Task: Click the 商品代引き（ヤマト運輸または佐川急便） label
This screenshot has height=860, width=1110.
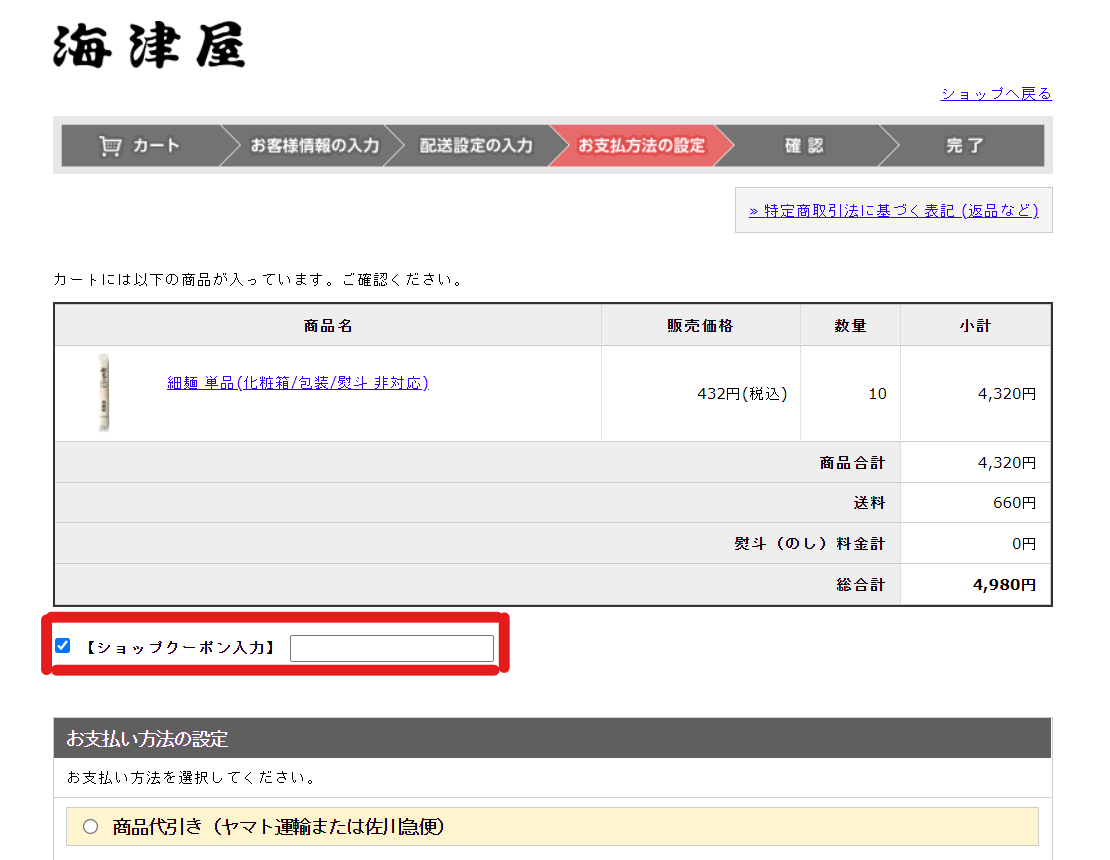Action: tap(278, 827)
